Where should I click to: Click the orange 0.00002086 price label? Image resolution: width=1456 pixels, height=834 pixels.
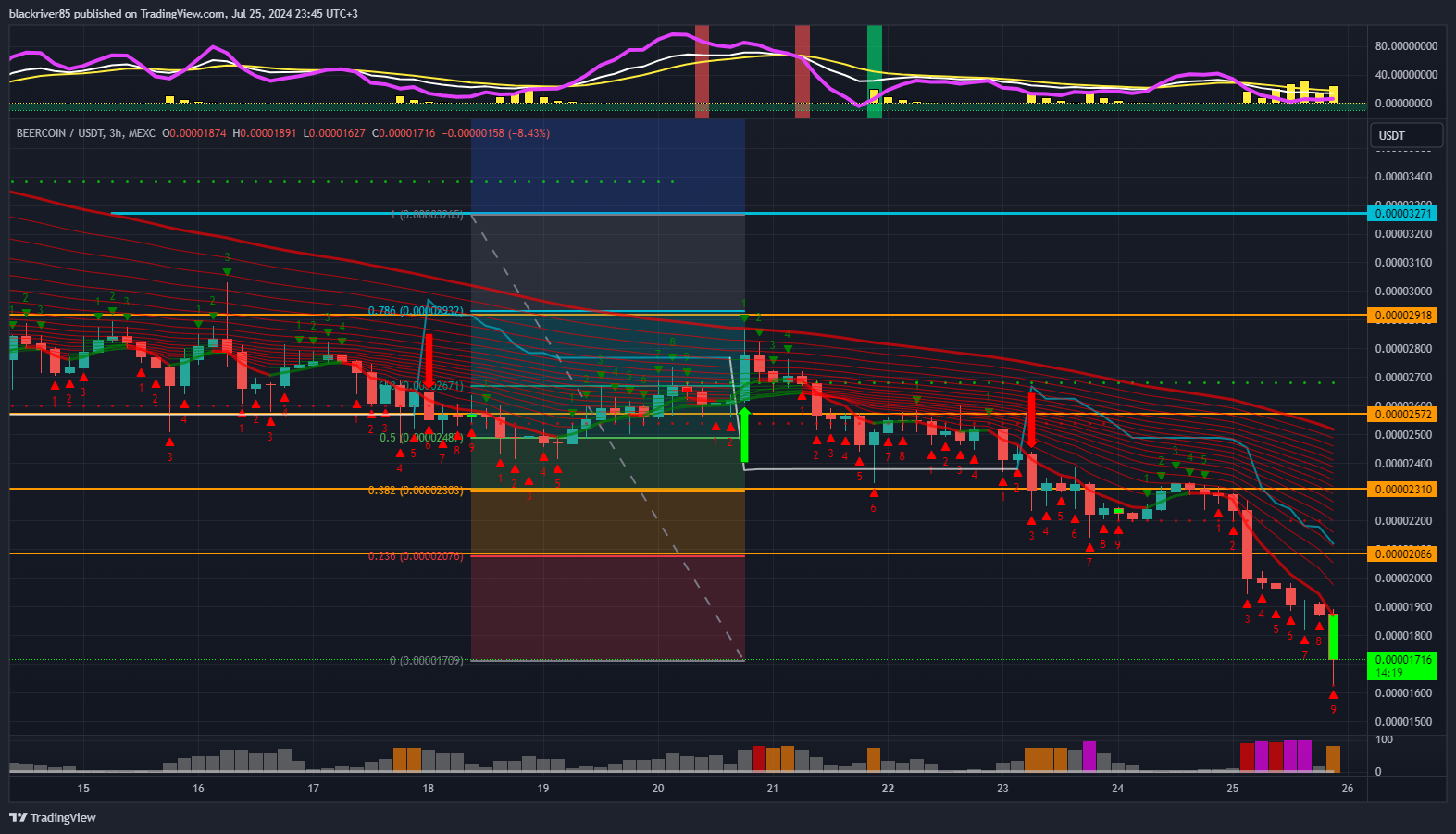1403,554
